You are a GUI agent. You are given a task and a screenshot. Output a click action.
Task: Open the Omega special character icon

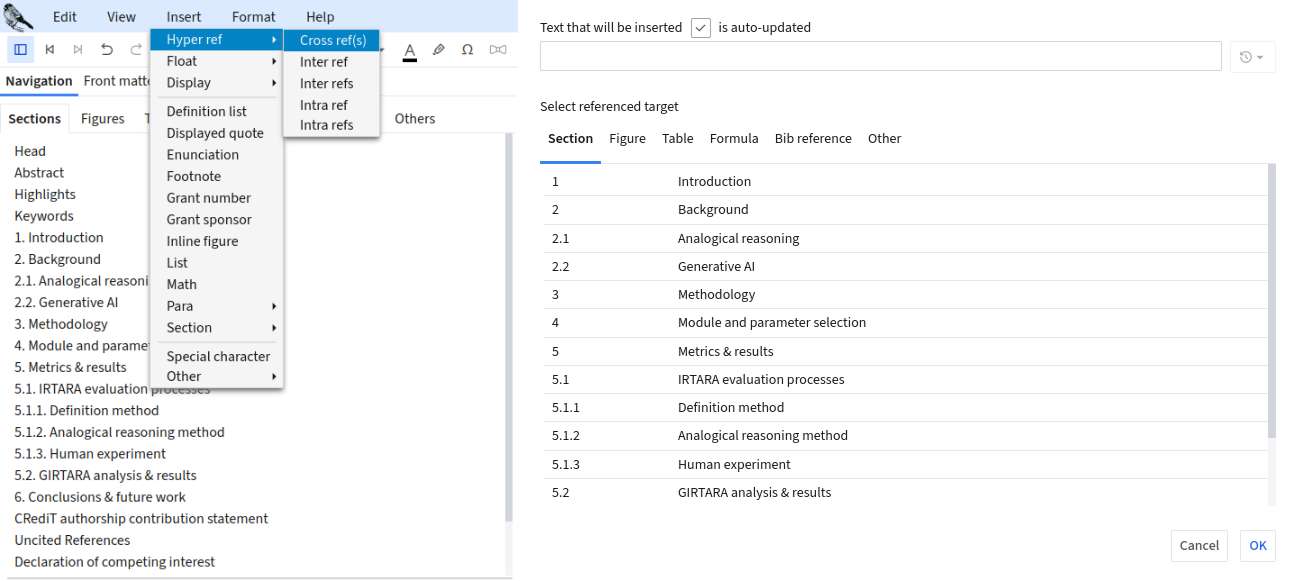[x=467, y=50]
